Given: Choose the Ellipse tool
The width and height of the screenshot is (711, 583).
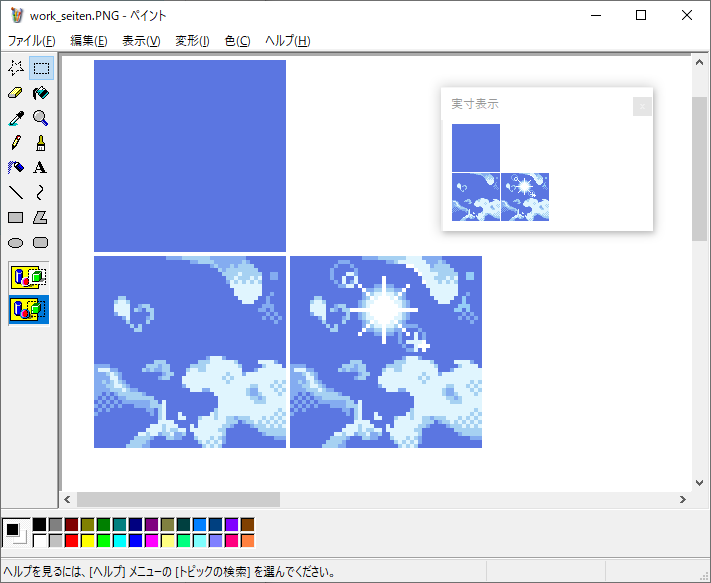Looking at the screenshot, I should 16,243.
